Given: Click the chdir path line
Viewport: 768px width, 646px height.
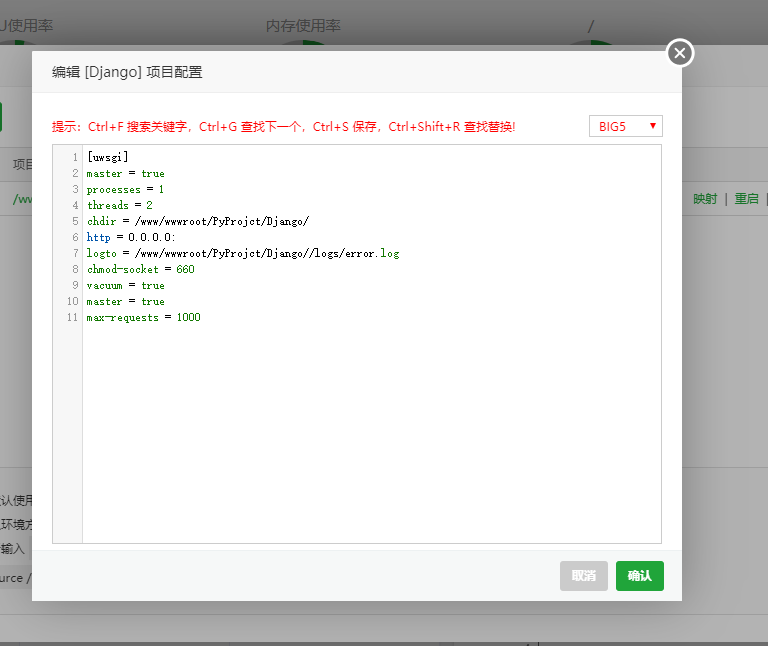Looking at the screenshot, I should 198,221.
